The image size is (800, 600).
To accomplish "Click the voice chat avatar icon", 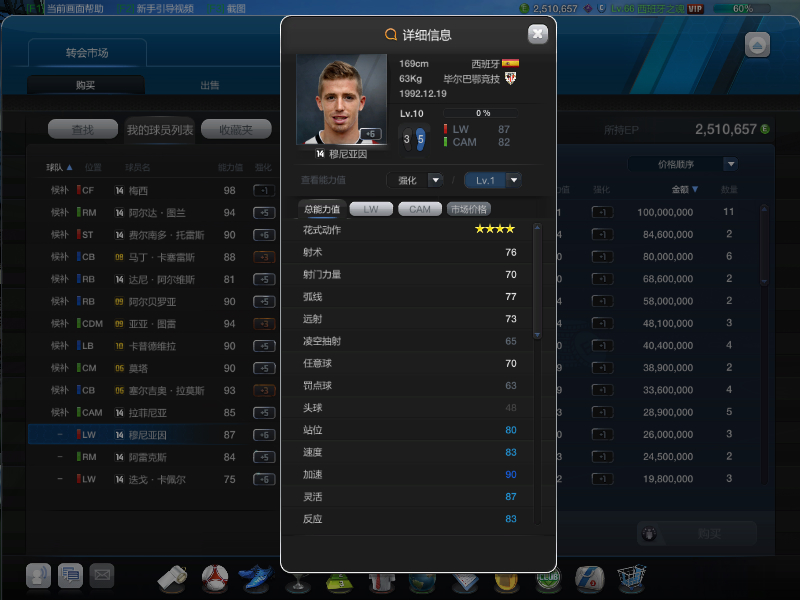I will [38, 576].
